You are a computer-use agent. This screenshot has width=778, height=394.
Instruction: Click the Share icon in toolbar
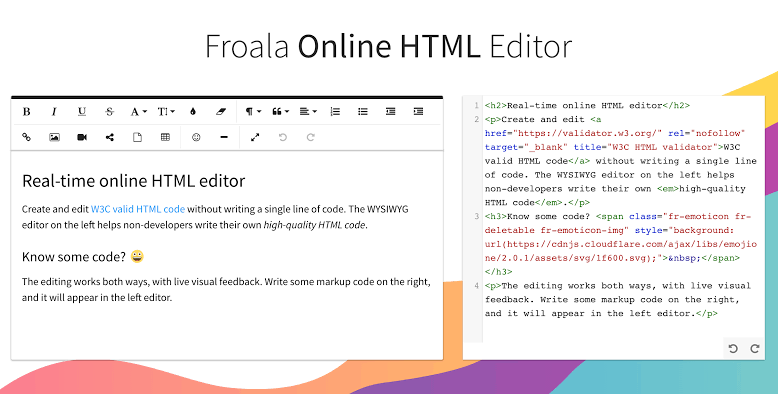tap(110, 137)
